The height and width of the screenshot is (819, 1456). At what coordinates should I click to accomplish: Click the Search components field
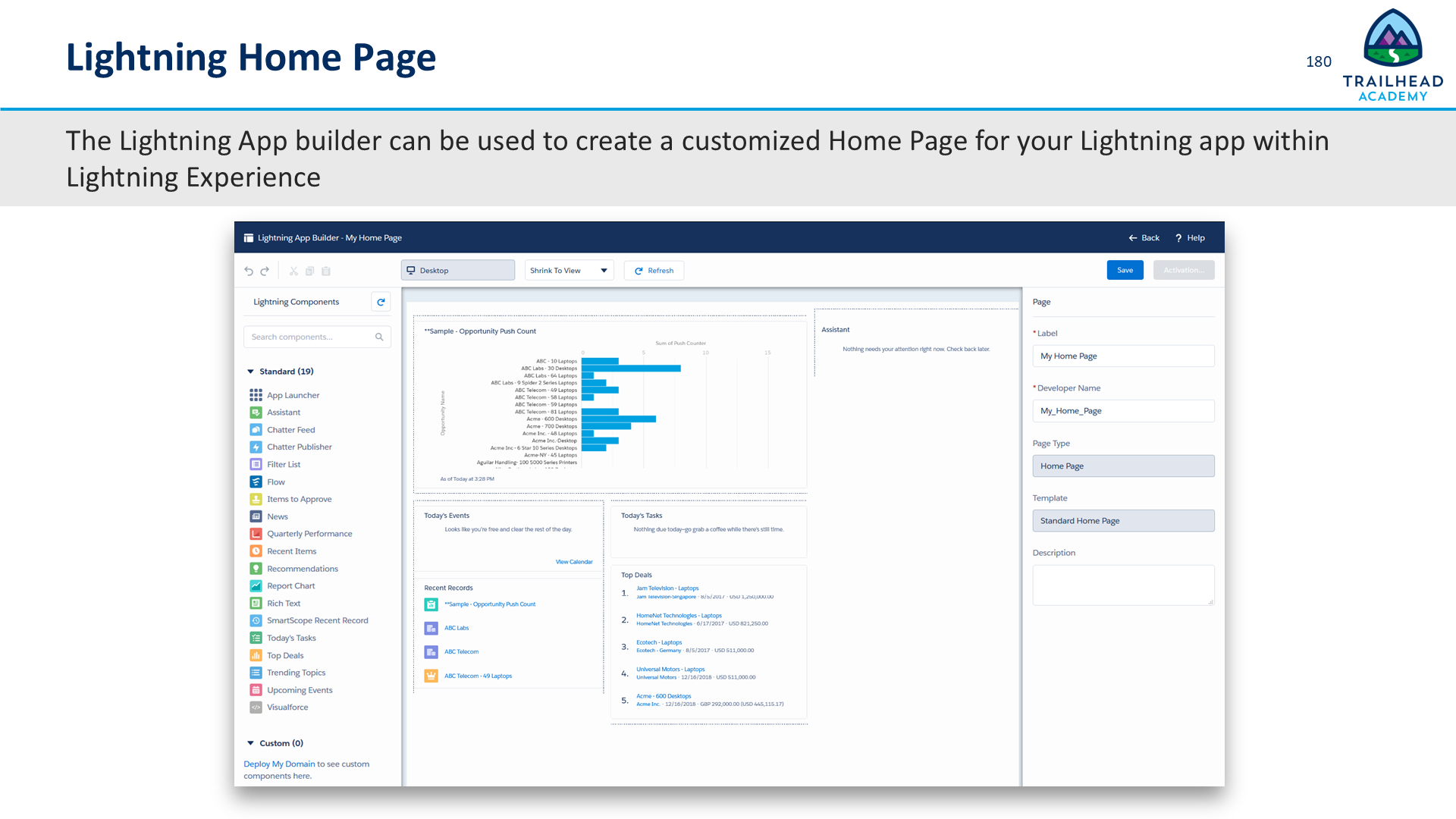317,337
